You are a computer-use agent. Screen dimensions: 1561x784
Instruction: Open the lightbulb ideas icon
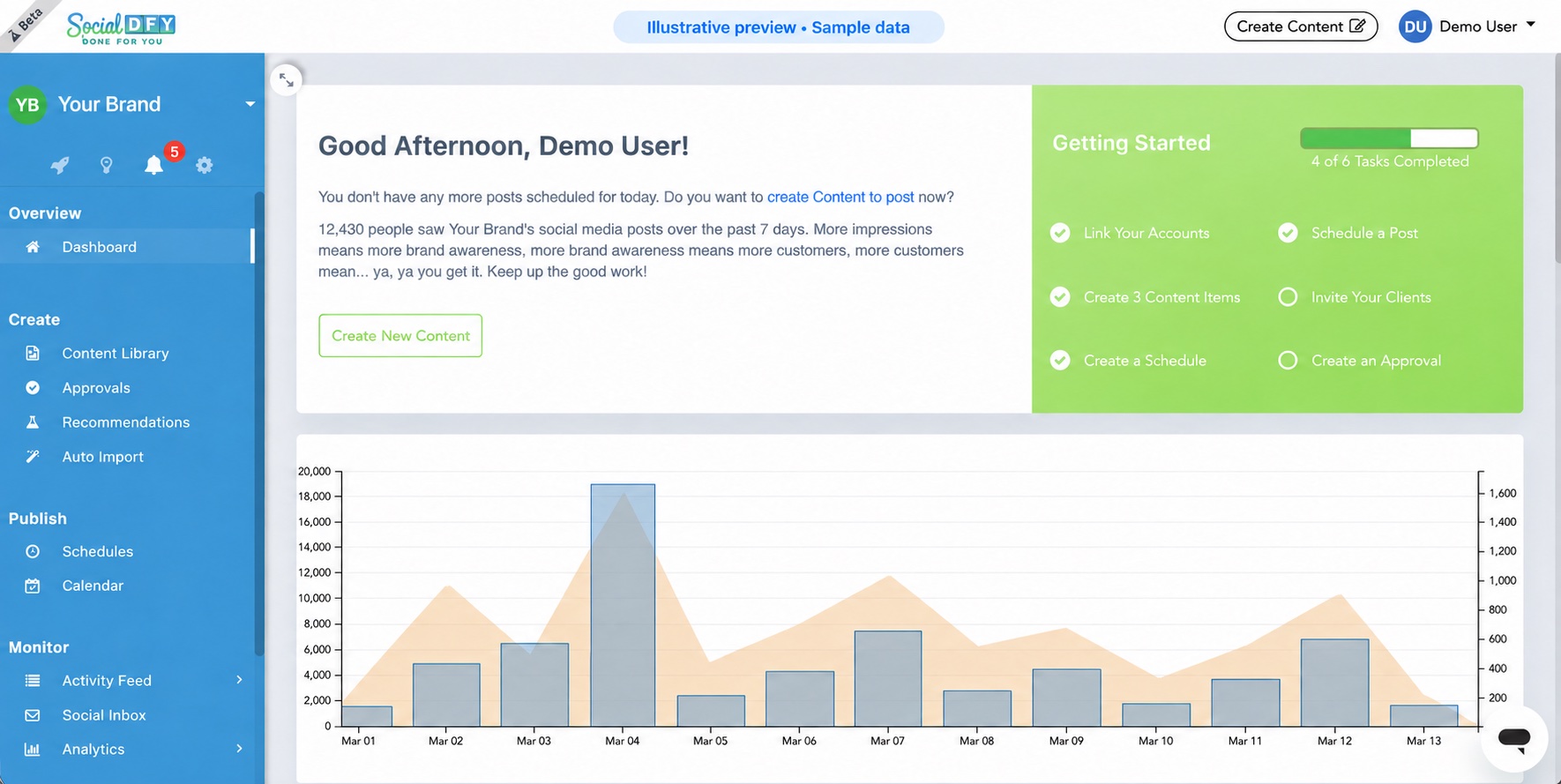pyautogui.click(x=107, y=165)
